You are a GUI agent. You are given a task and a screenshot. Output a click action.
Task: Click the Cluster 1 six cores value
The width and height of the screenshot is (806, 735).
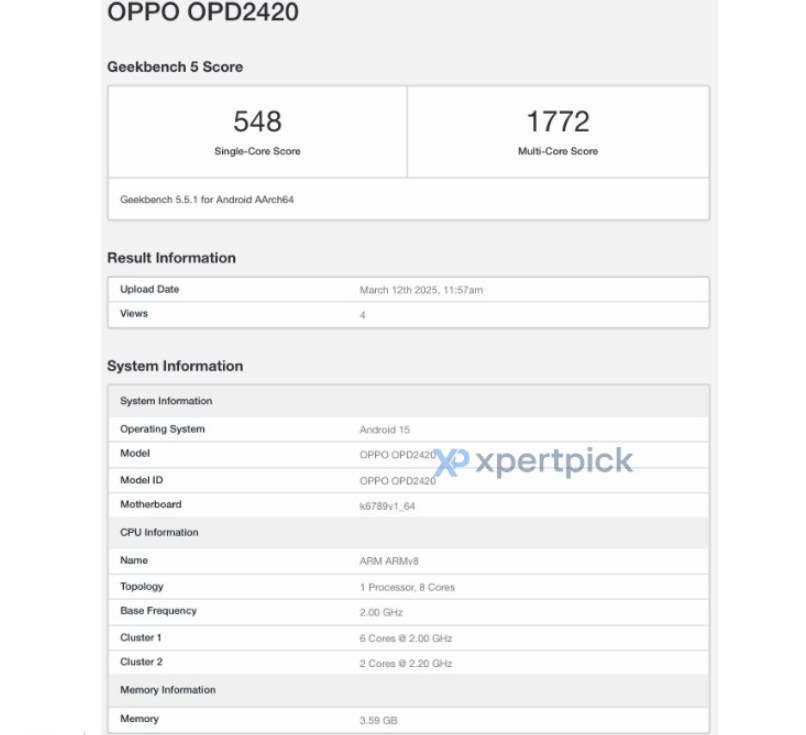click(x=406, y=638)
